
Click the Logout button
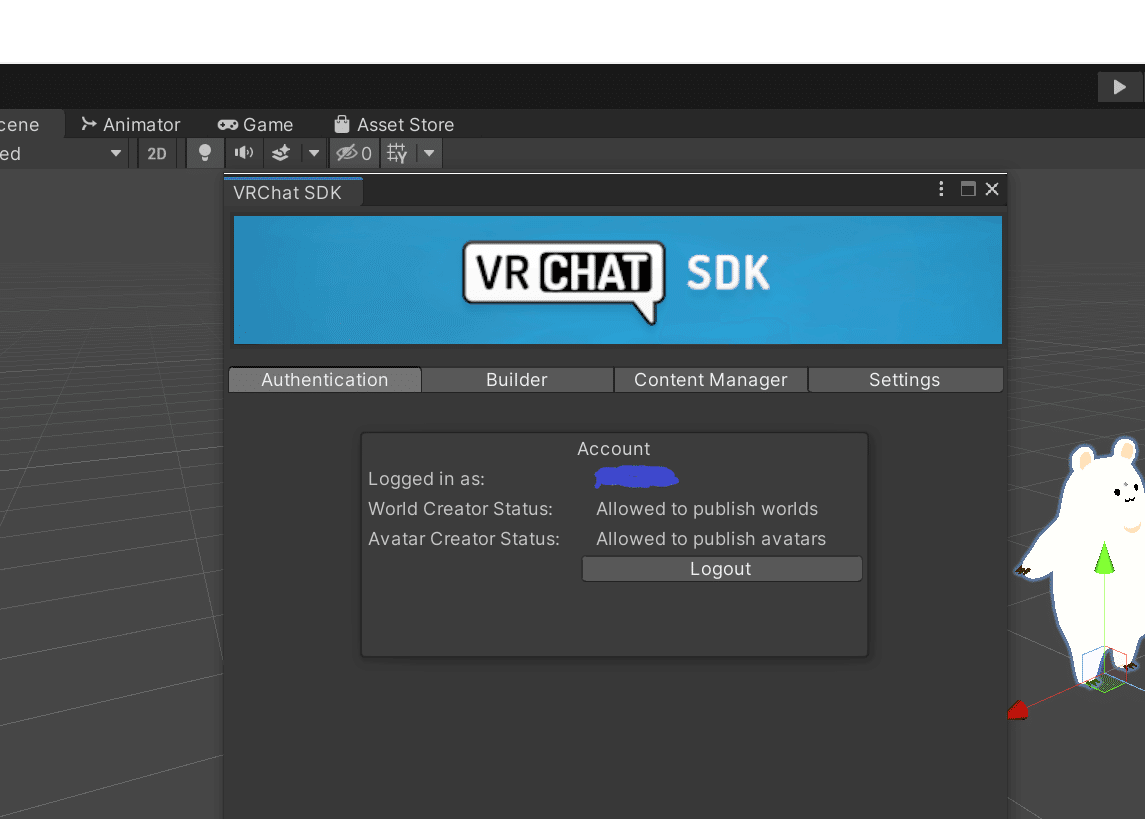[721, 569]
